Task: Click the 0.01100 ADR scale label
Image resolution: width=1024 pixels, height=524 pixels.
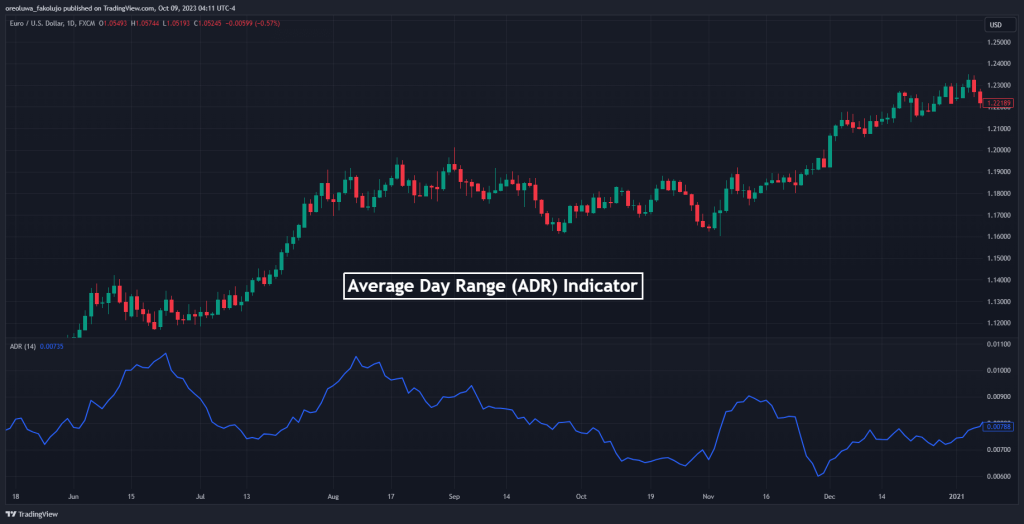Action: tap(997, 344)
